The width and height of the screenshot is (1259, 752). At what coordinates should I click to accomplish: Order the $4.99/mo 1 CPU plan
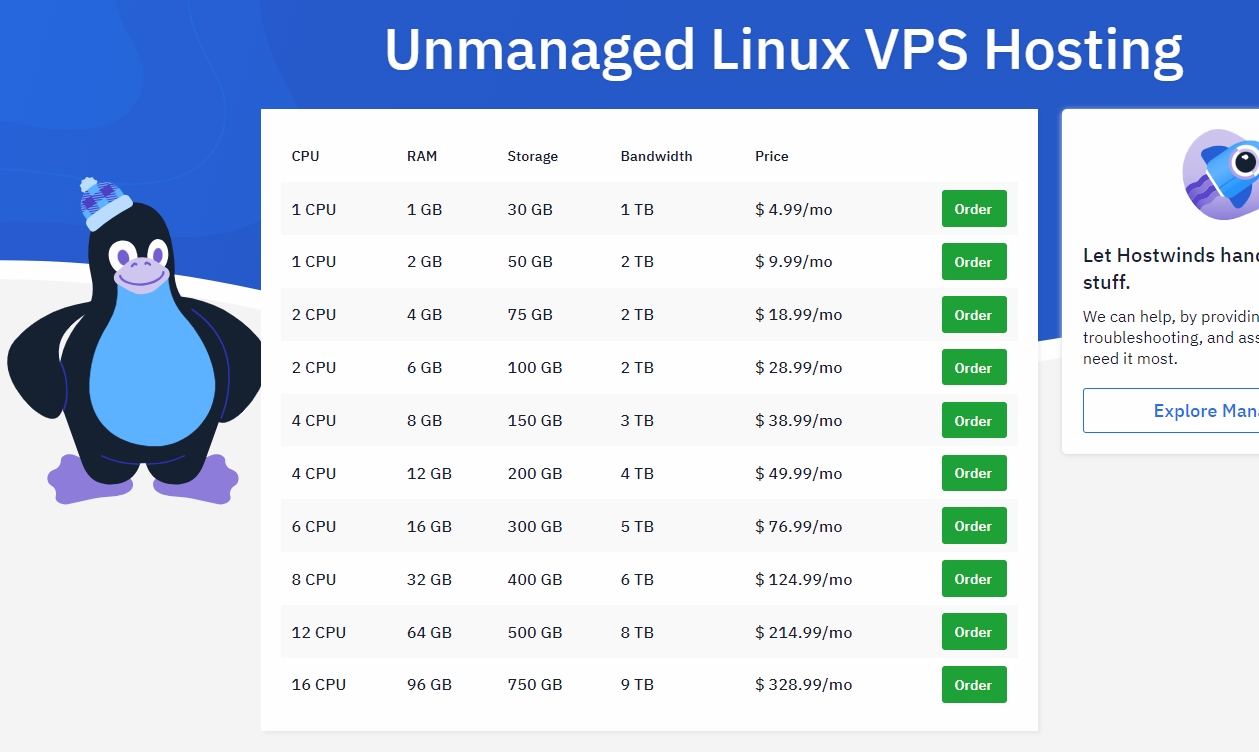pos(973,209)
